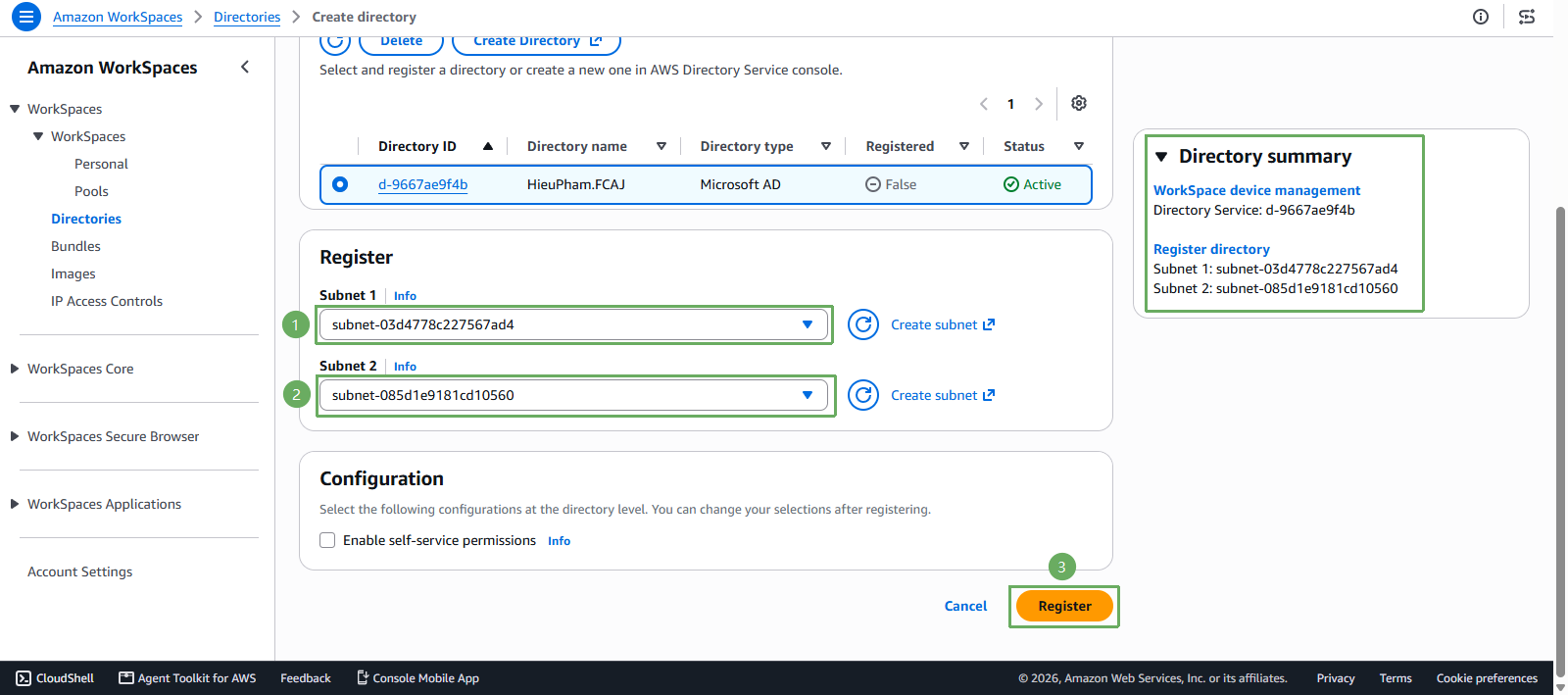
Task: Open Personal WorkSpaces page
Action: pyautogui.click(x=101, y=164)
